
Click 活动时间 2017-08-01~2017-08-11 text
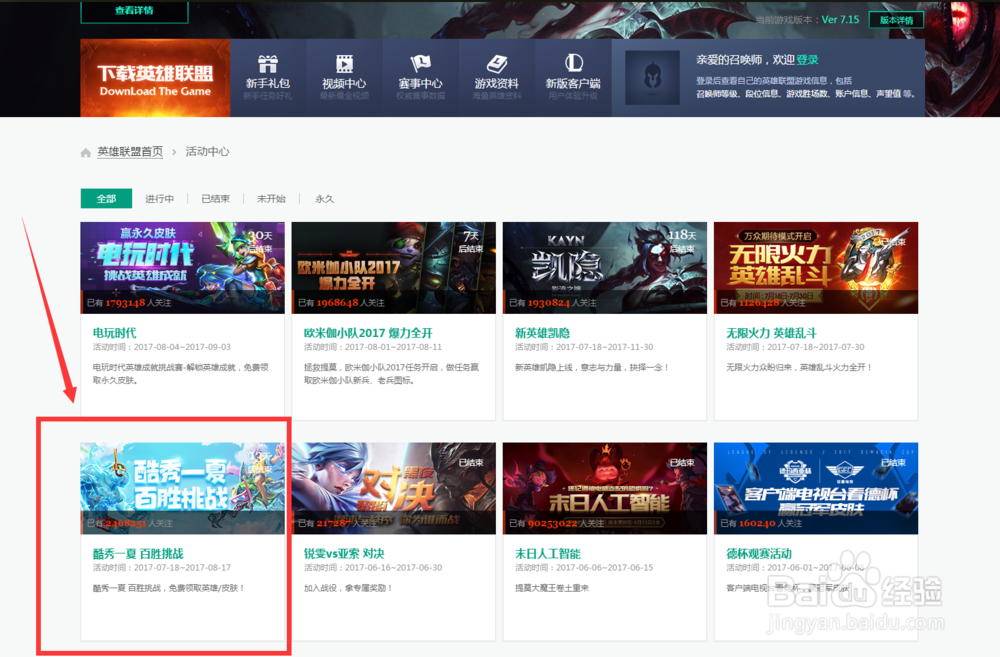pyautogui.click(x=373, y=347)
